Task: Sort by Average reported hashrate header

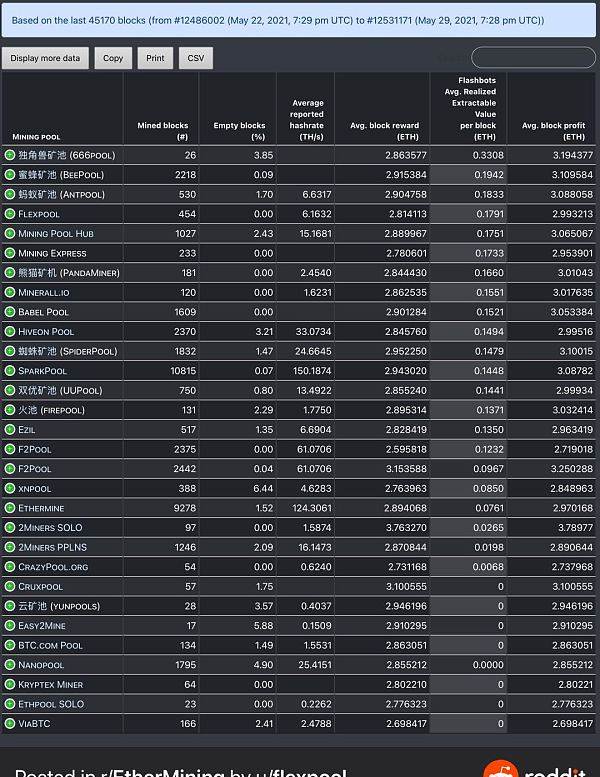Action: (x=306, y=109)
